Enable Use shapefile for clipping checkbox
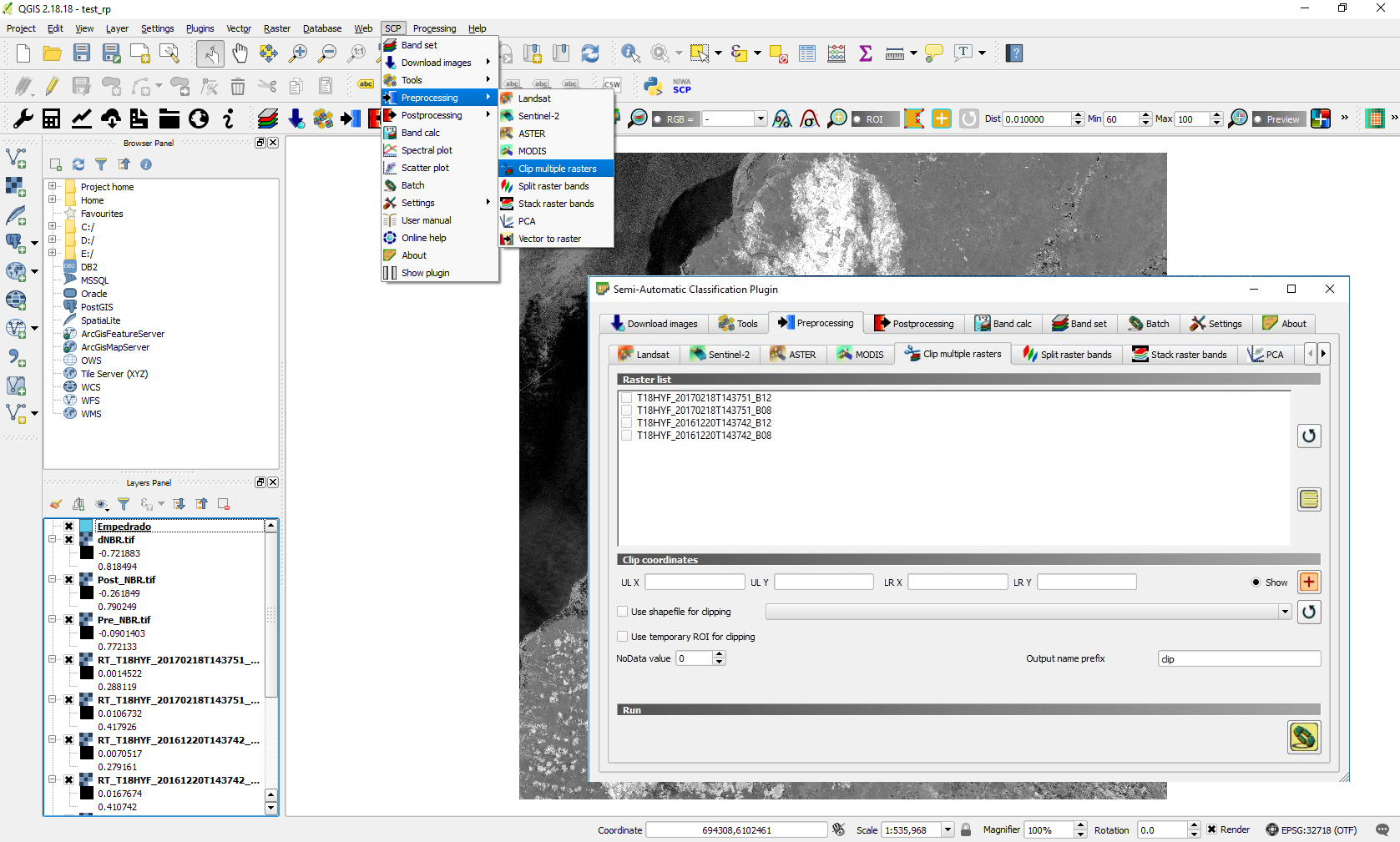 tap(623, 612)
